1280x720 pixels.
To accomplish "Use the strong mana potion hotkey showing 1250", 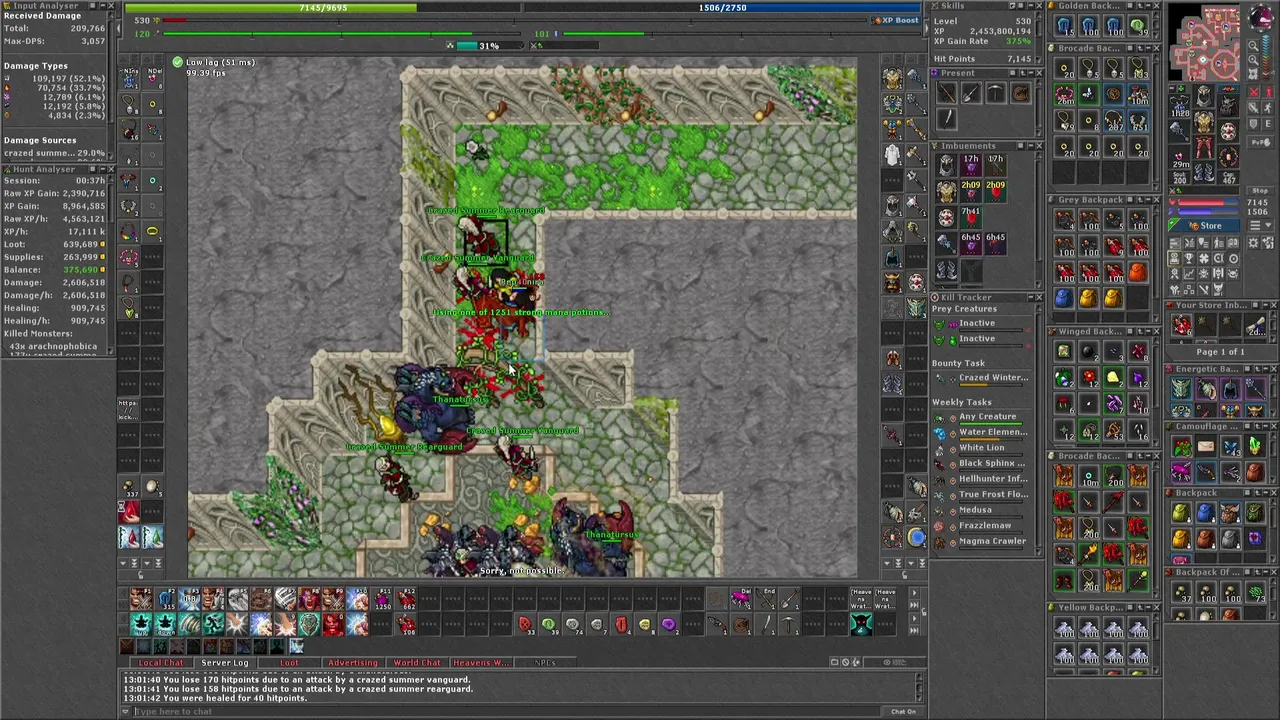I will pyautogui.click(x=383, y=600).
